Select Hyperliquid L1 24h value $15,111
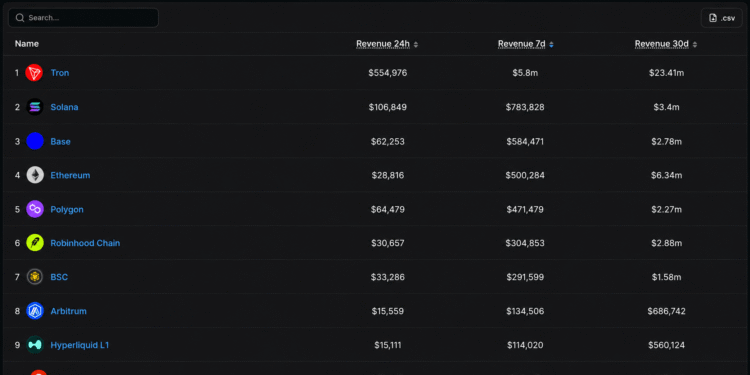The image size is (750, 375). 388,345
